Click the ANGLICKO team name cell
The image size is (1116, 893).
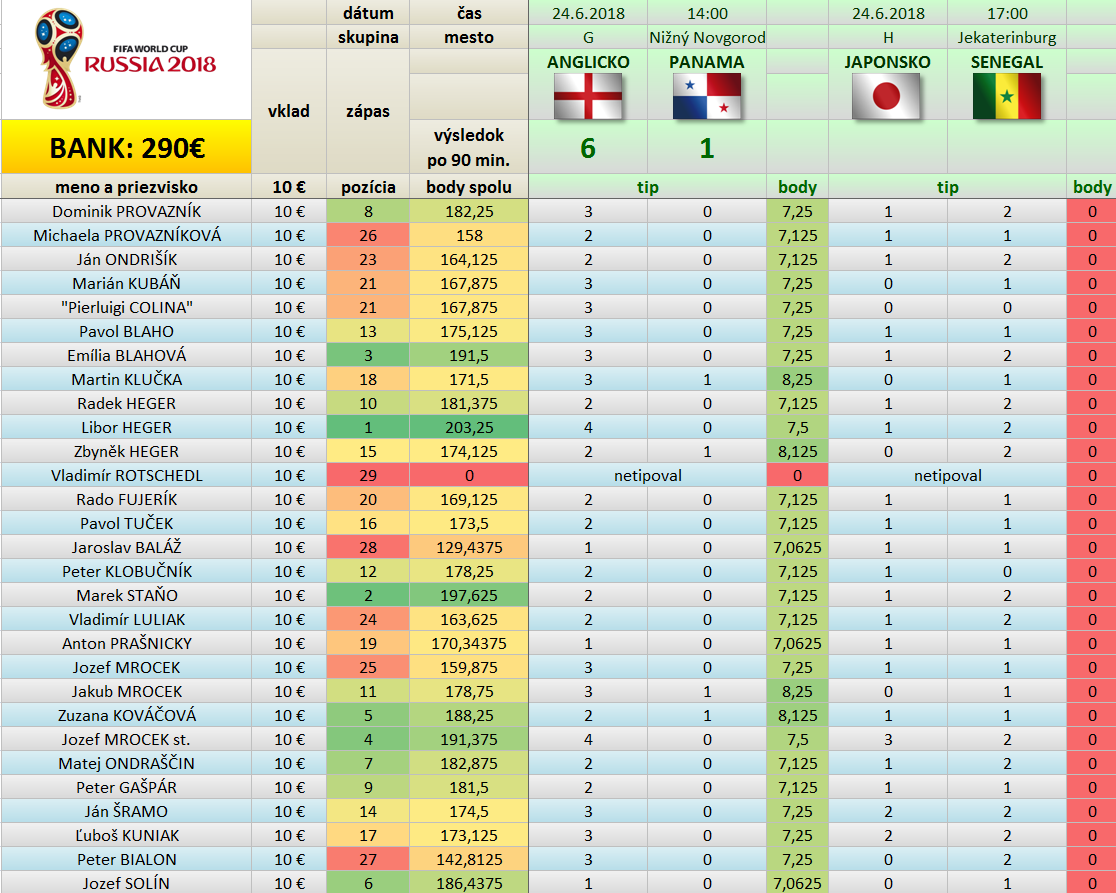coord(588,62)
